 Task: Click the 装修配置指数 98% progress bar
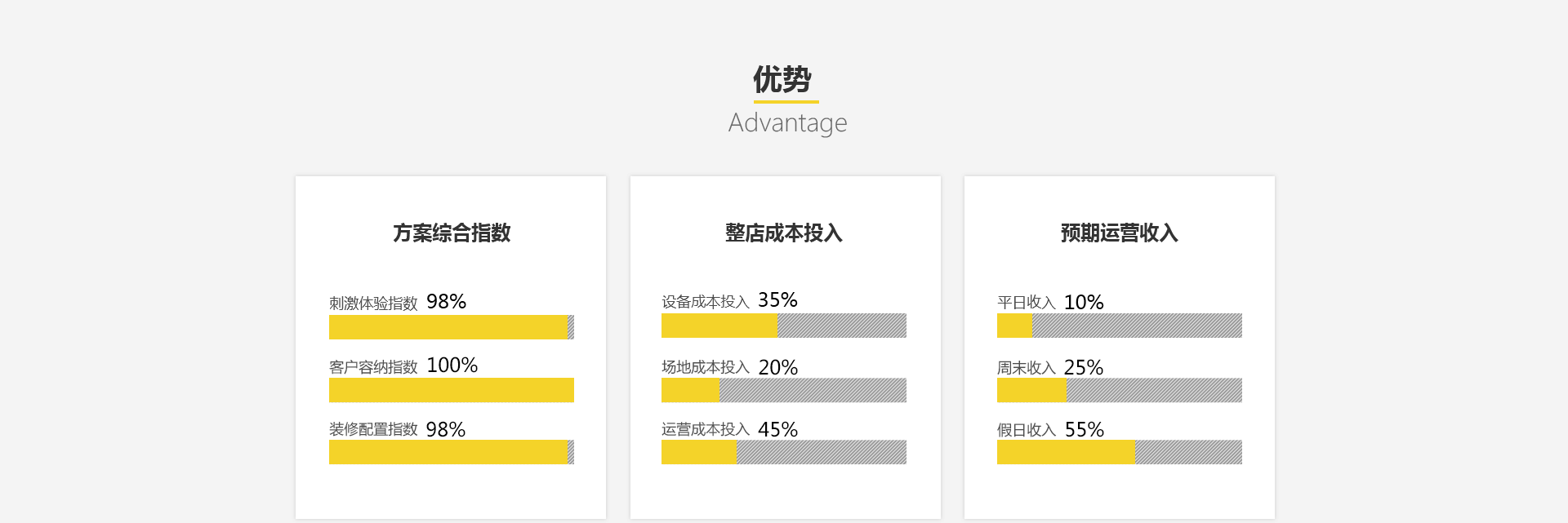[x=452, y=452]
